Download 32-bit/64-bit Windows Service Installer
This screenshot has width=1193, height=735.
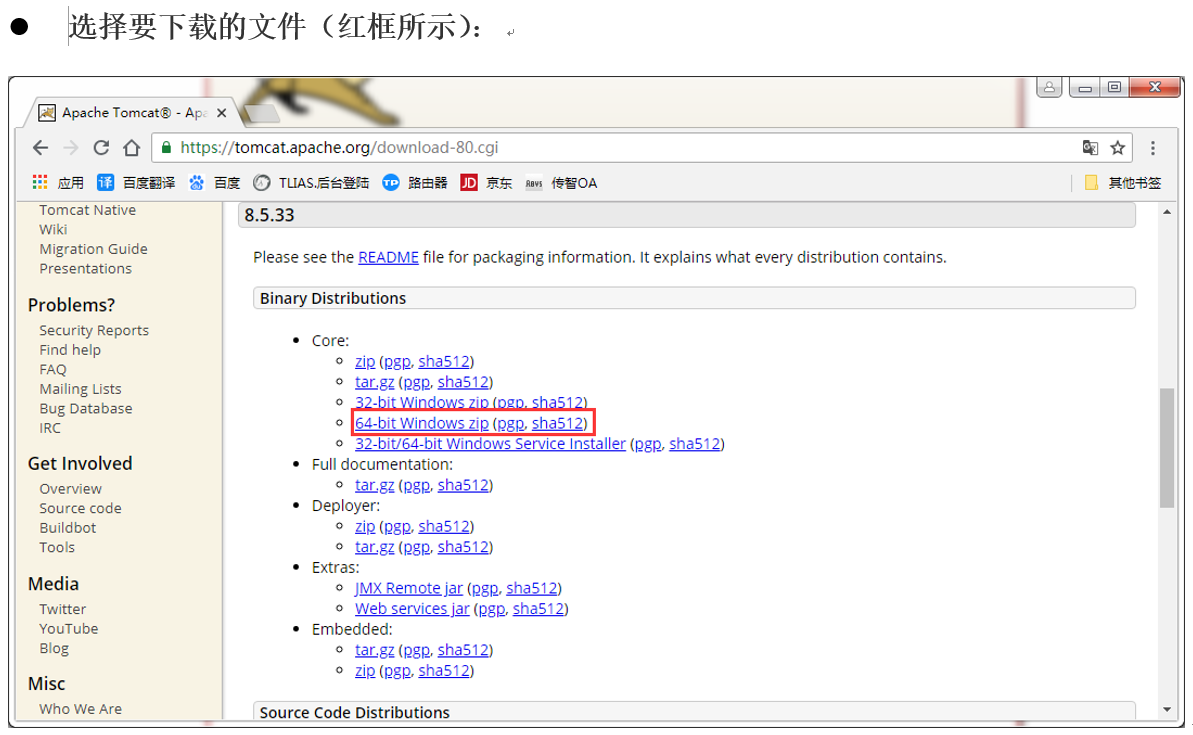tap(490, 444)
